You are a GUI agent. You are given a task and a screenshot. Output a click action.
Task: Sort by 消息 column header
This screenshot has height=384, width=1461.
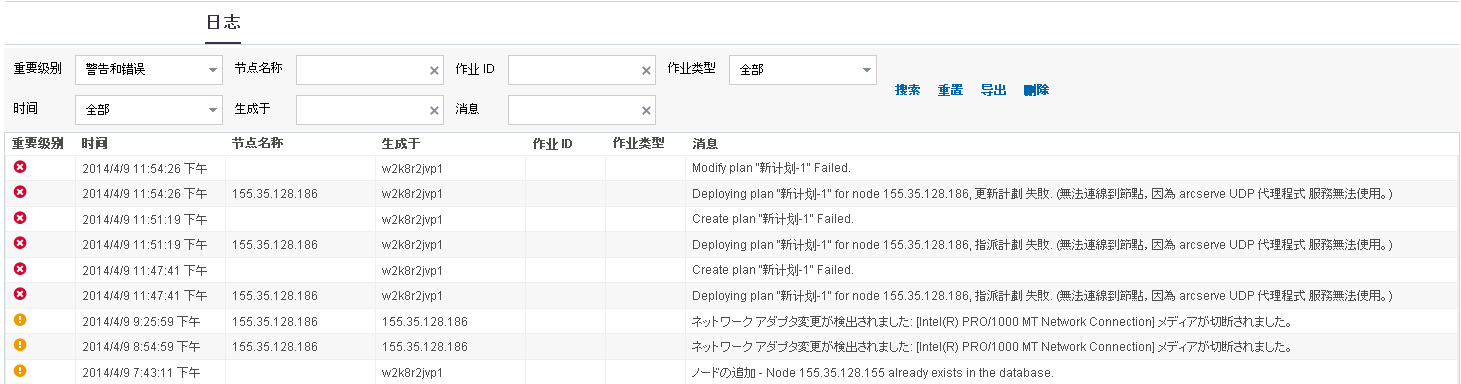tap(705, 144)
